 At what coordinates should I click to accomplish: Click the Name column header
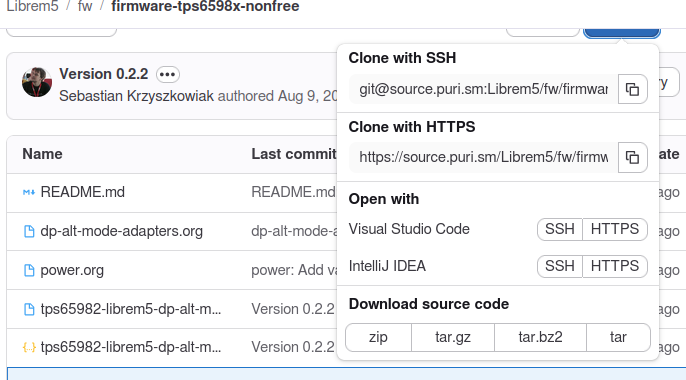click(42, 154)
